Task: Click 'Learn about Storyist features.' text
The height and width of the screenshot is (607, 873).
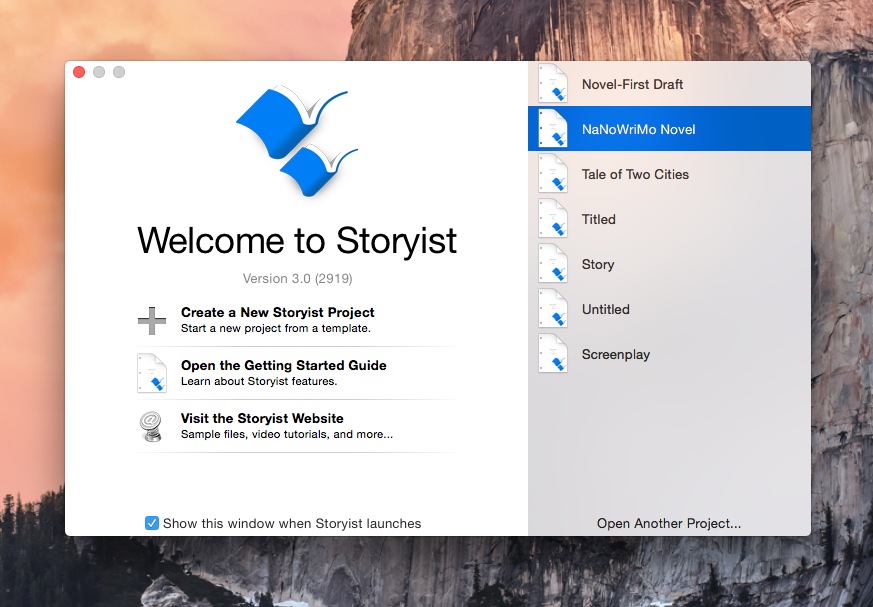Action: point(259,381)
